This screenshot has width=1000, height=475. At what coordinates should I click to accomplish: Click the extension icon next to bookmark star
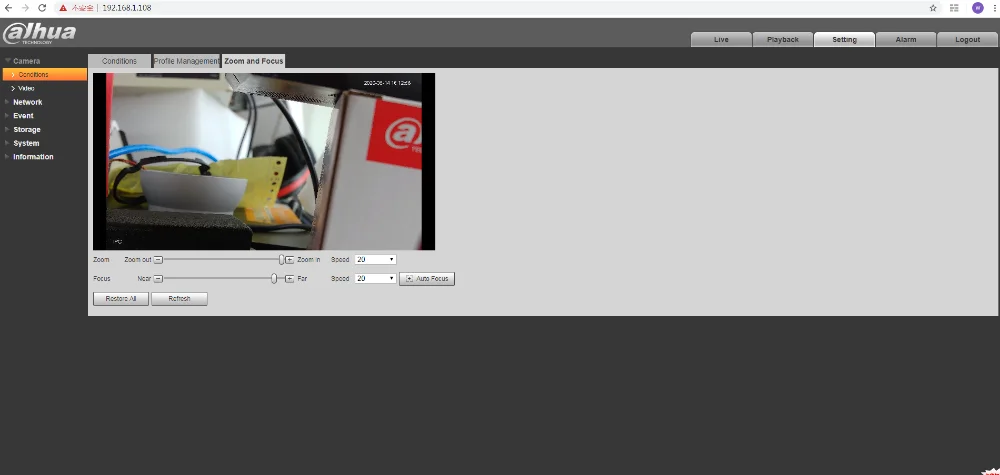954,8
